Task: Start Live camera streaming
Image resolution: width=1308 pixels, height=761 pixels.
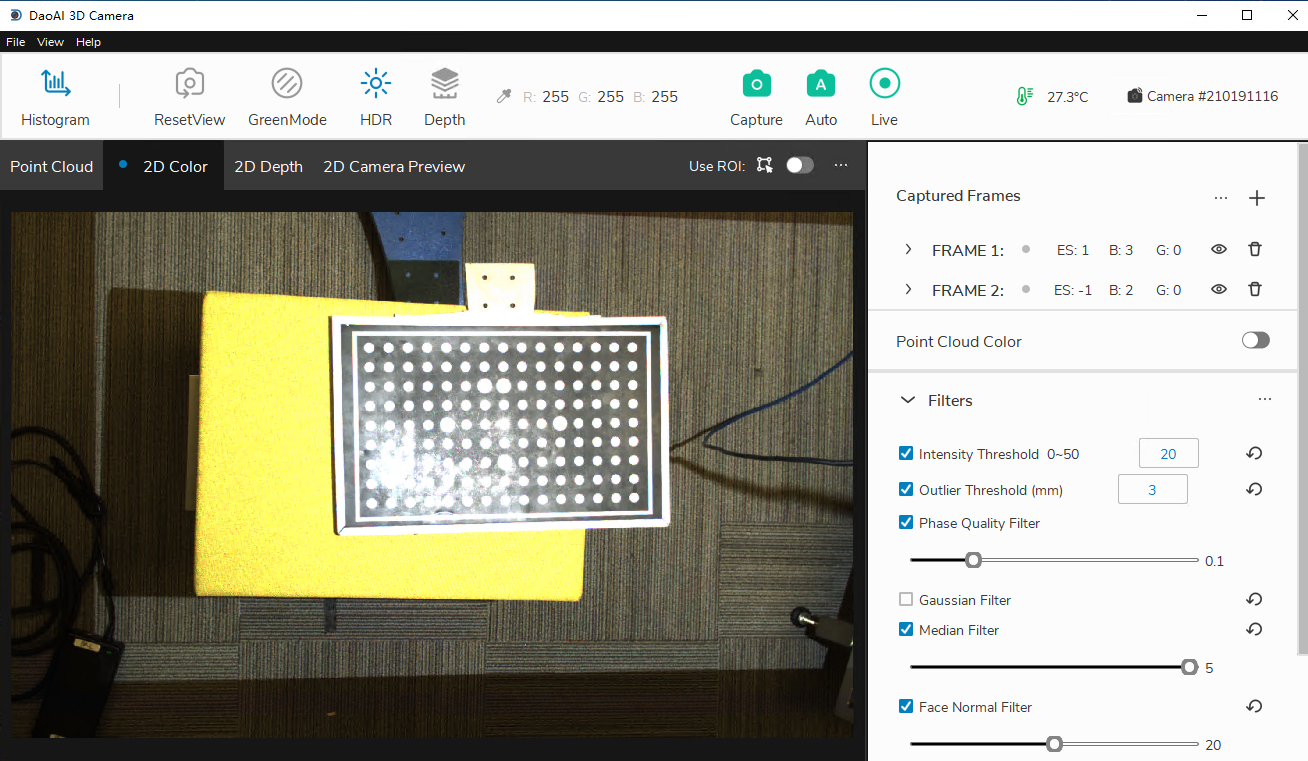Action: pos(884,84)
